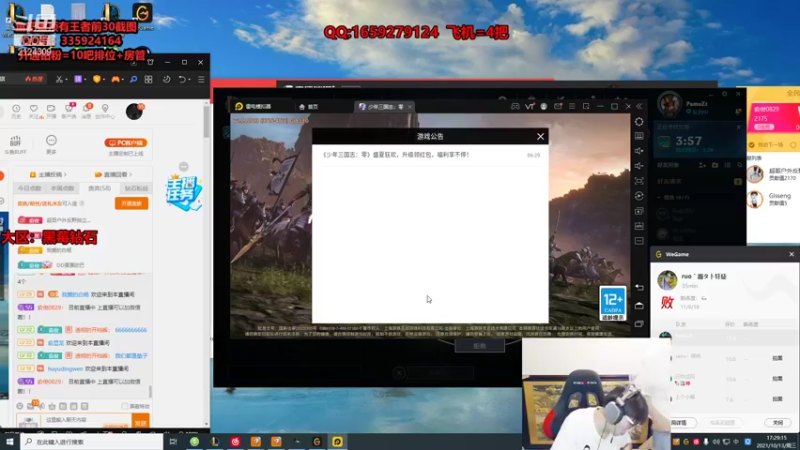Open the browser hamburger menu

[201, 80]
